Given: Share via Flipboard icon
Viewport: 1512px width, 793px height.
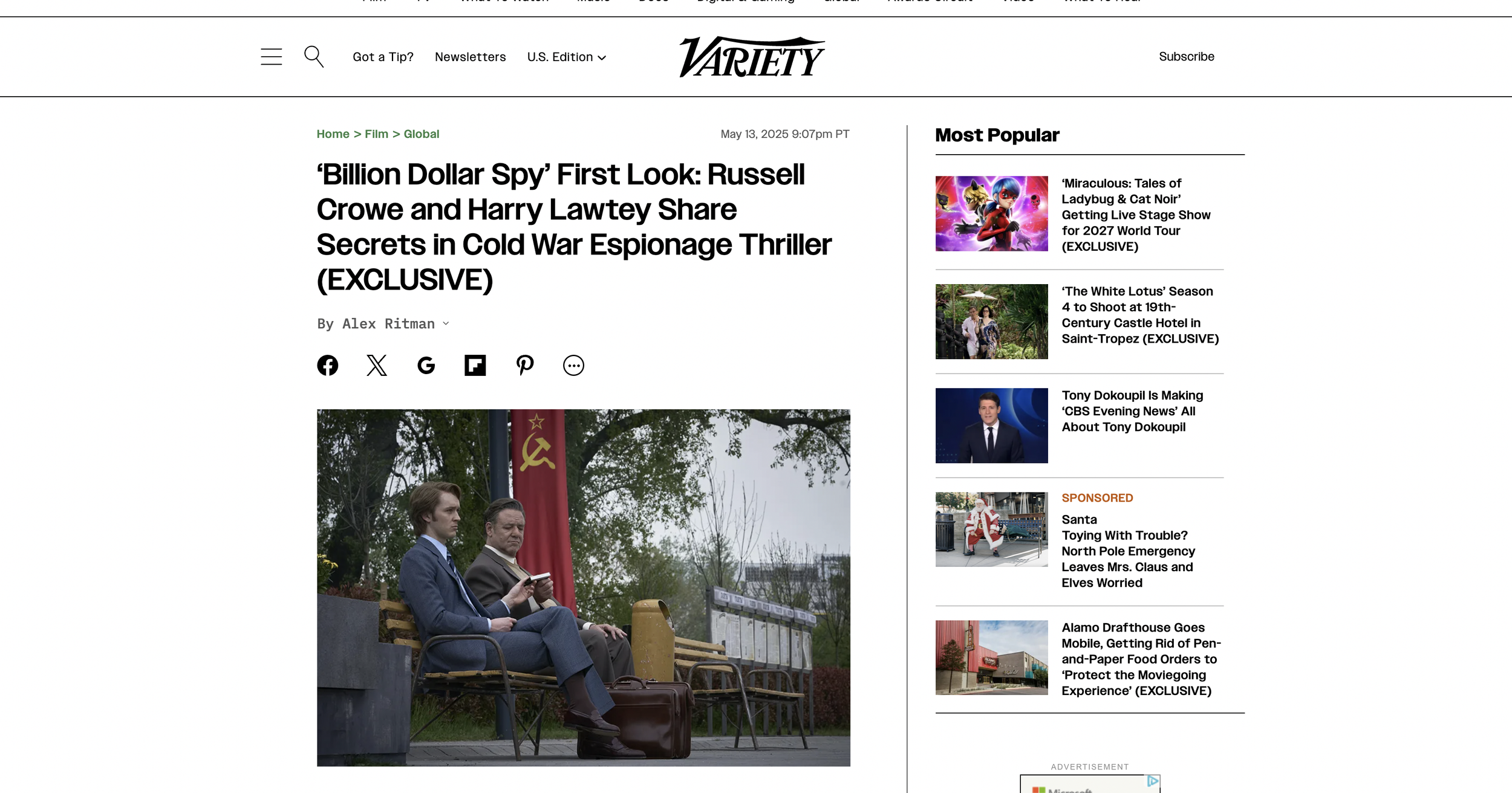Looking at the screenshot, I should click(475, 365).
